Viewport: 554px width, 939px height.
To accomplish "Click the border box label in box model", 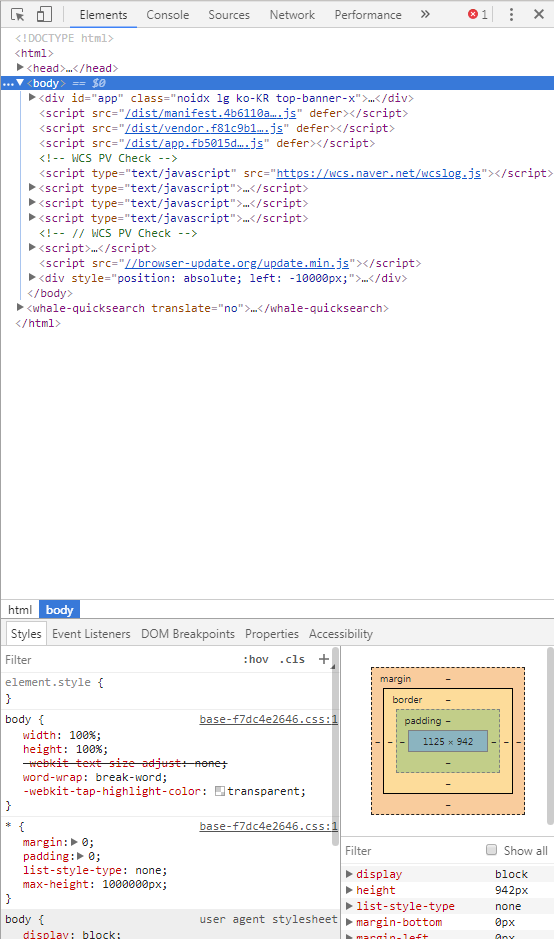I will point(407,699).
